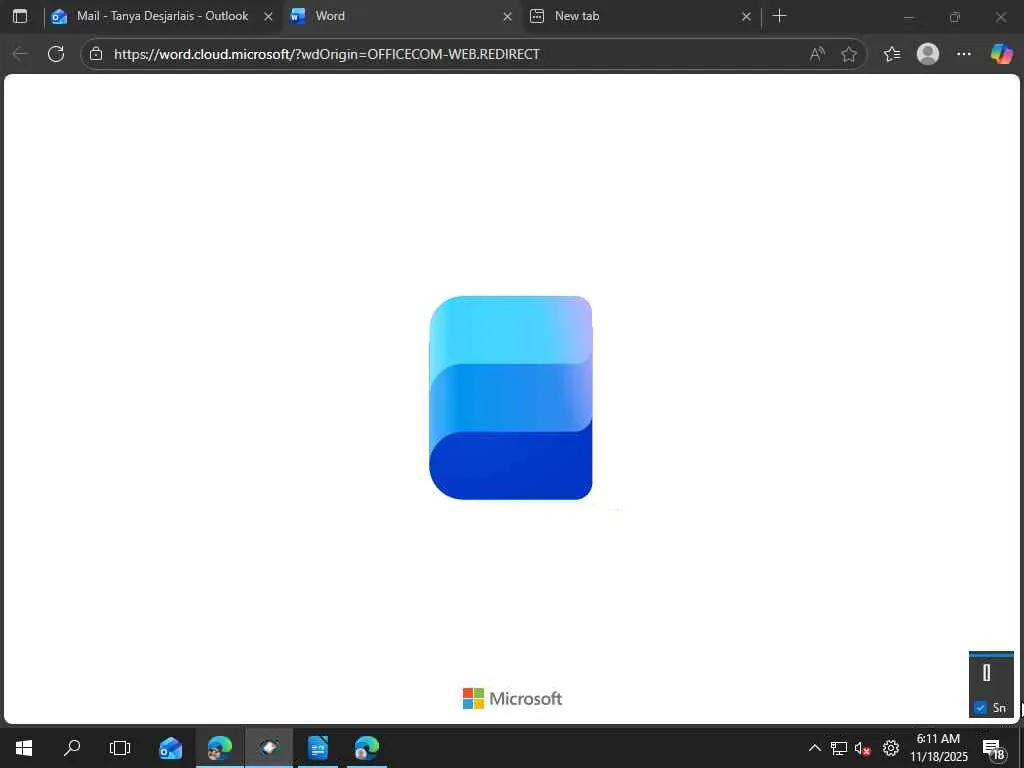Restore down the Edge browser window
1024x768 pixels.
[955, 16]
